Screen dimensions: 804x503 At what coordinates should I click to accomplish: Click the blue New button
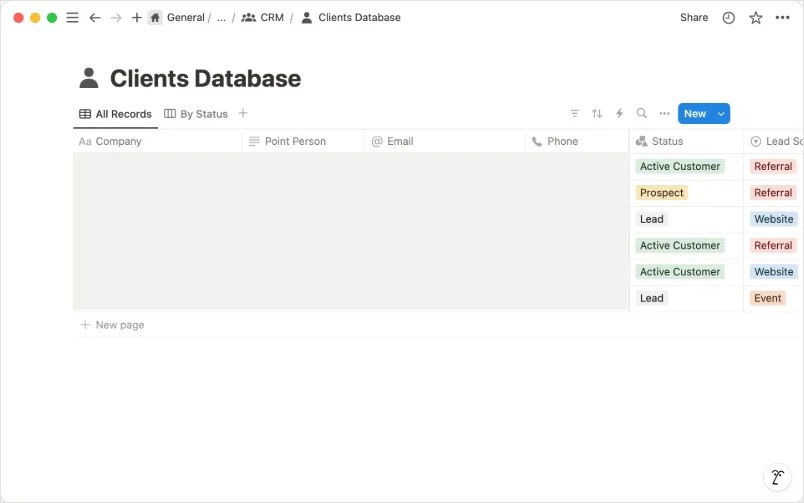[x=695, y=114]
